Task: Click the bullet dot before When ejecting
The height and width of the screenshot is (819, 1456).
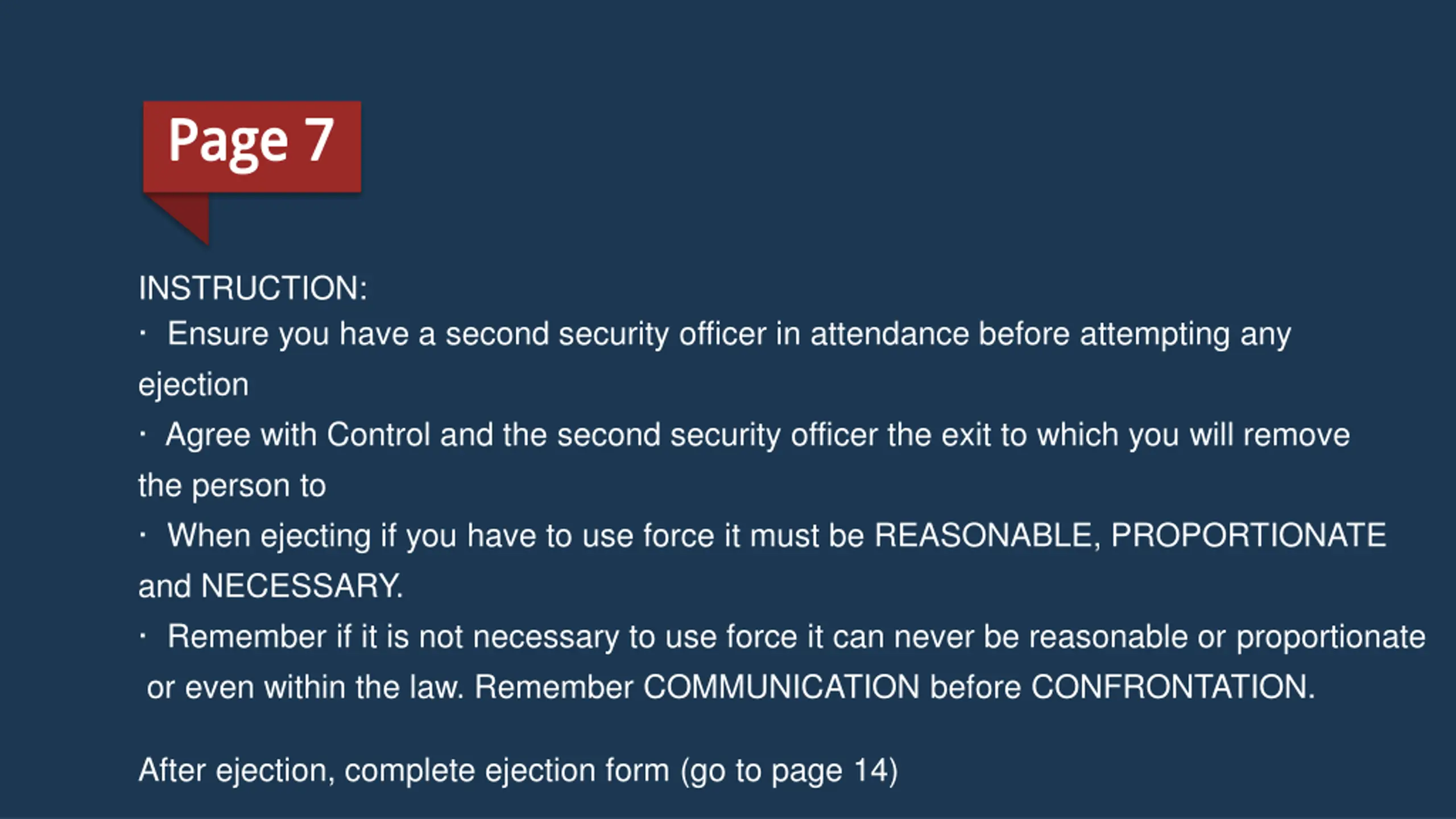Action: (x=143, y=535)
